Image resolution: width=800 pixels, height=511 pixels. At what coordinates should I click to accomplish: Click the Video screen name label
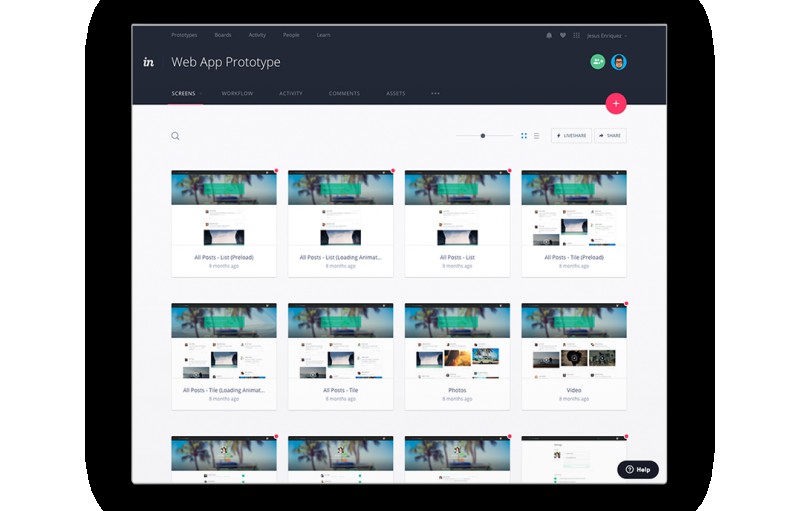(574, 390)
